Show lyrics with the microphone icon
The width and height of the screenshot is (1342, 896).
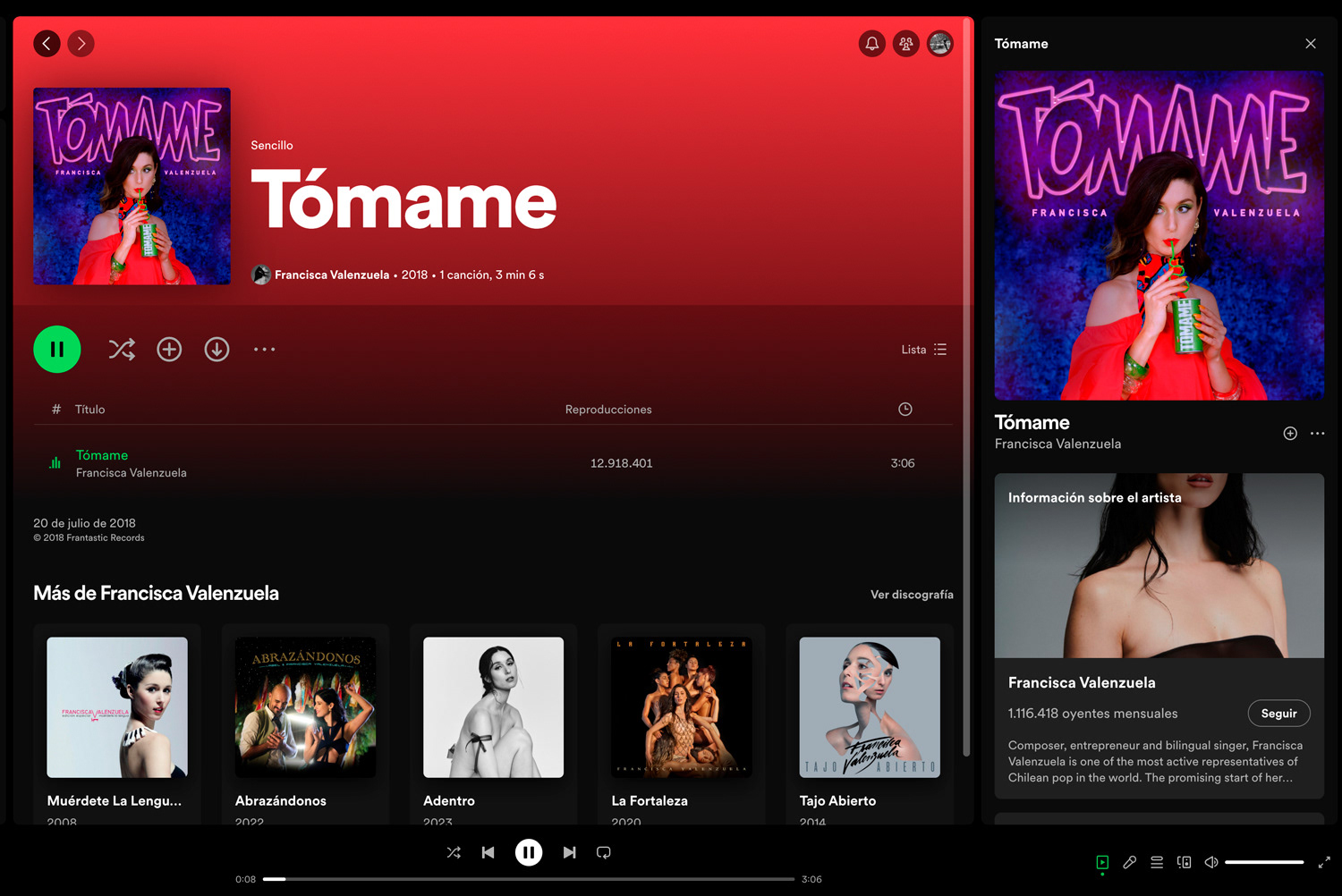coord(1129,862)
